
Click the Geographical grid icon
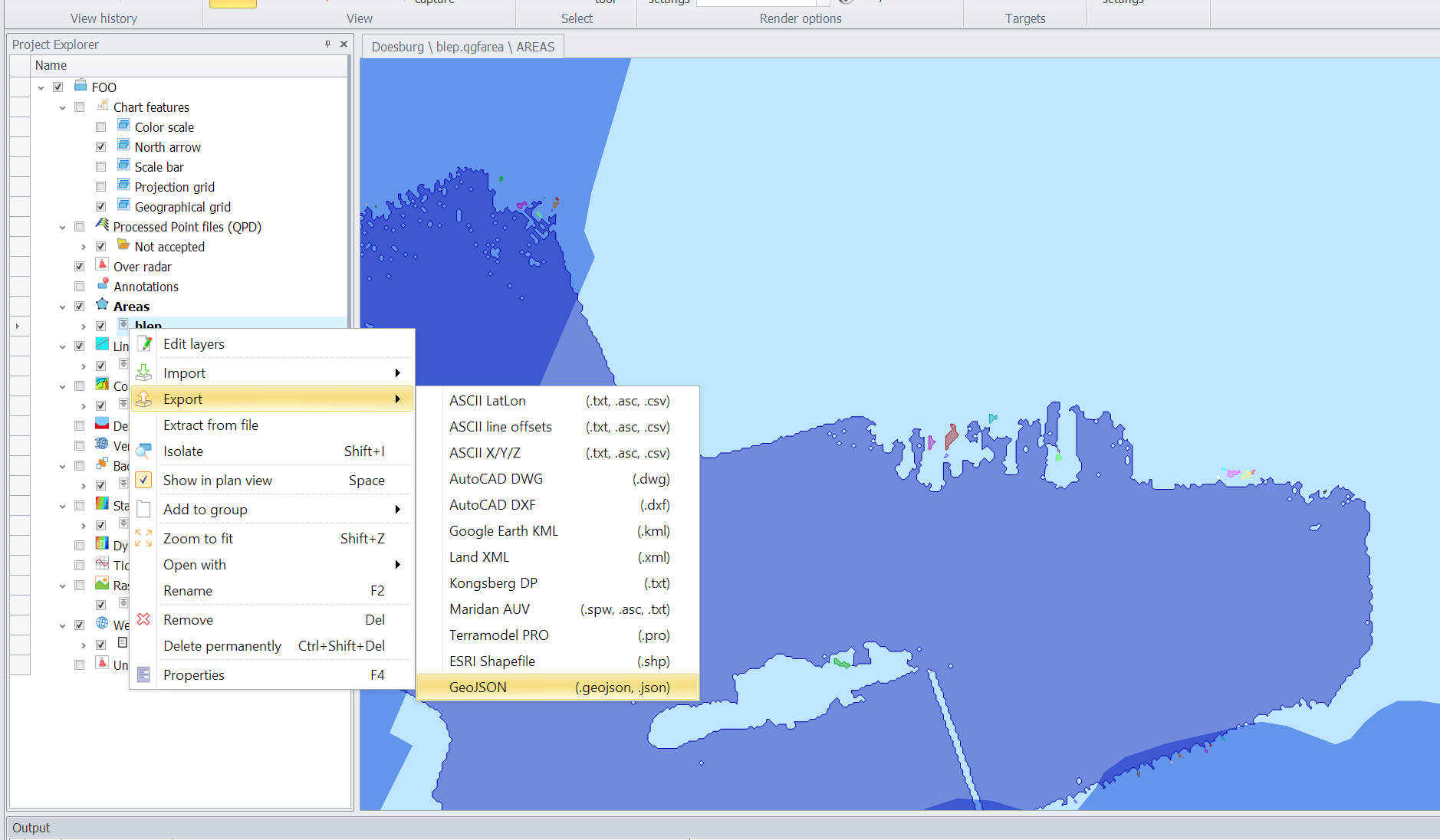click(x=123, y=206)
